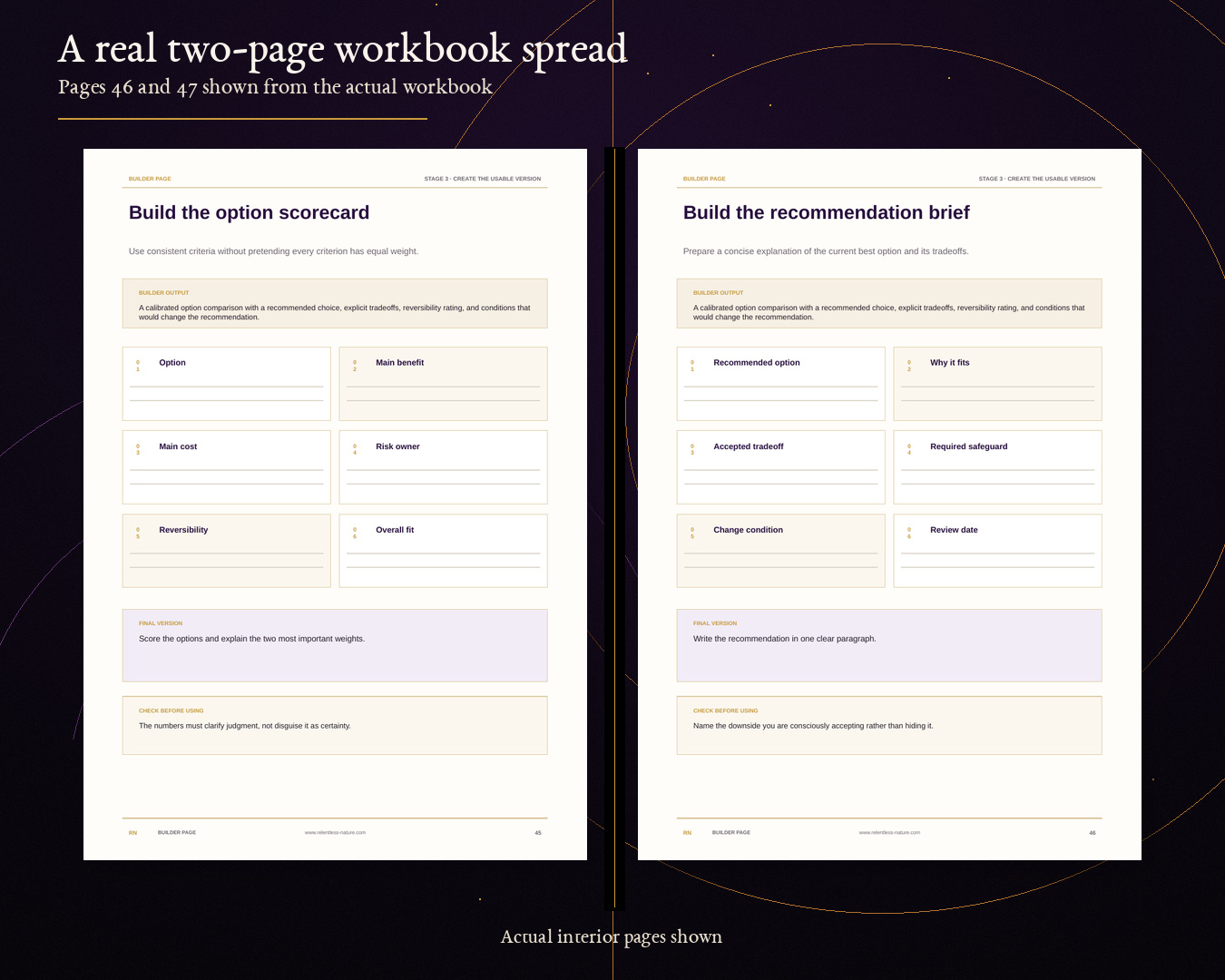1225x980 pixels.
Task: Click the page number 46 in the footer
Action: (x=1093, y=833)
